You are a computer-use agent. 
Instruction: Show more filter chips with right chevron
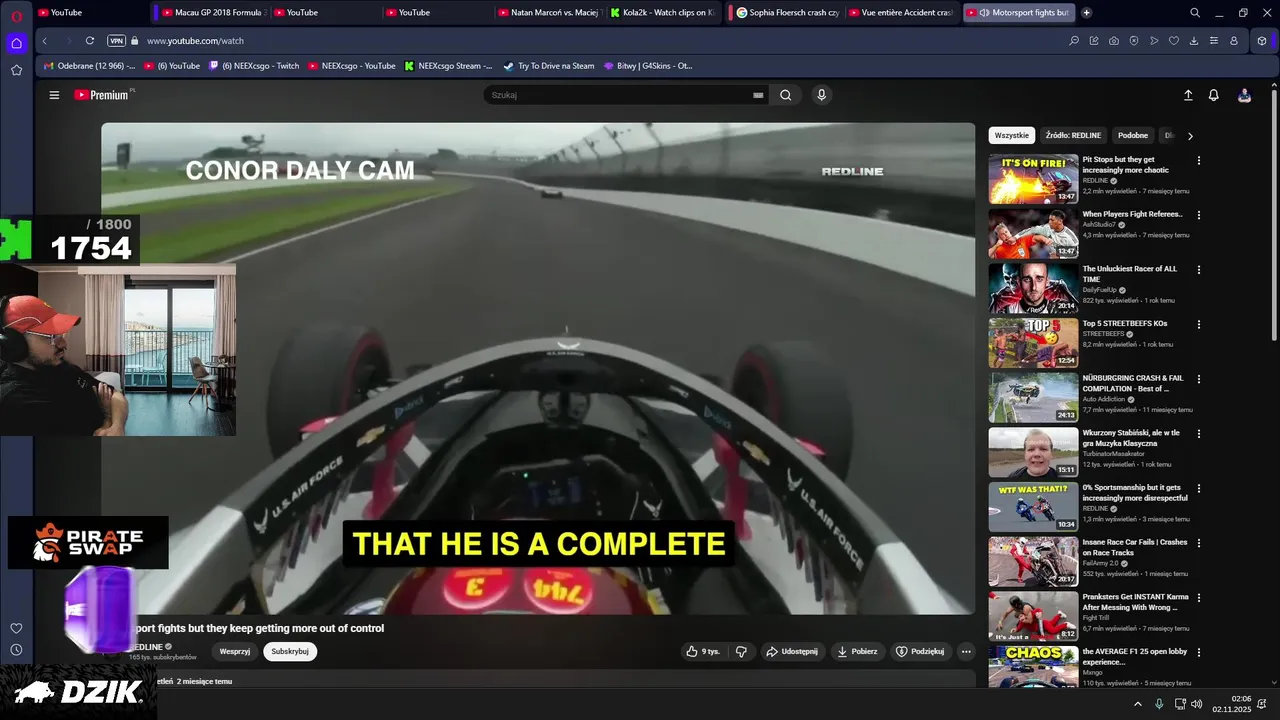pyautogui.click(x=1190, y=136)
